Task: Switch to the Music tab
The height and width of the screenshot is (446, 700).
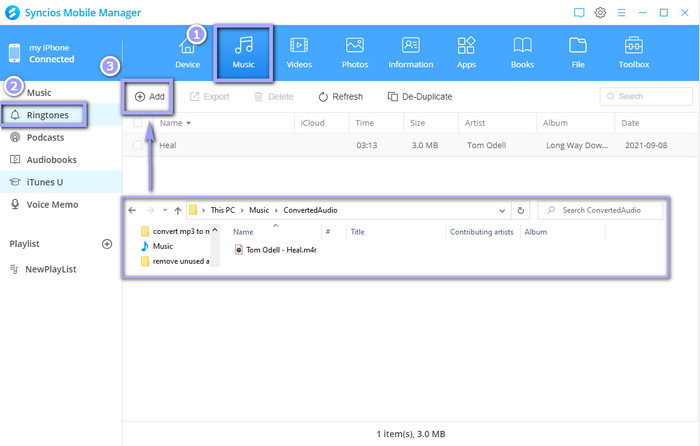Action: [243, 53]
